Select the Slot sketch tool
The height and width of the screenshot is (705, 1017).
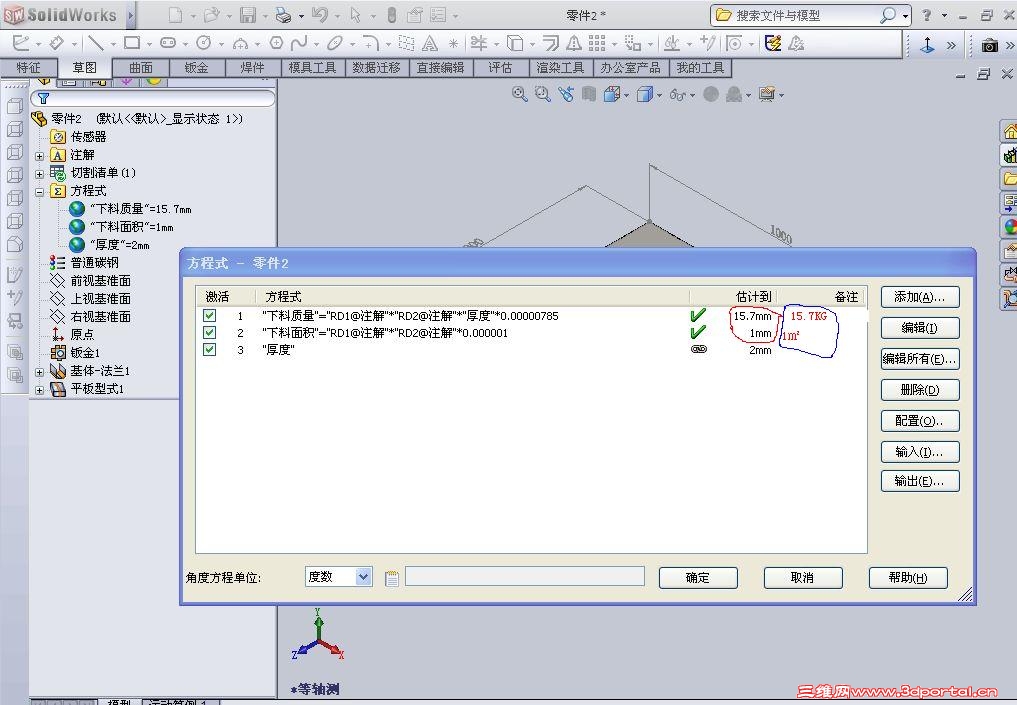tap(168, 43)
